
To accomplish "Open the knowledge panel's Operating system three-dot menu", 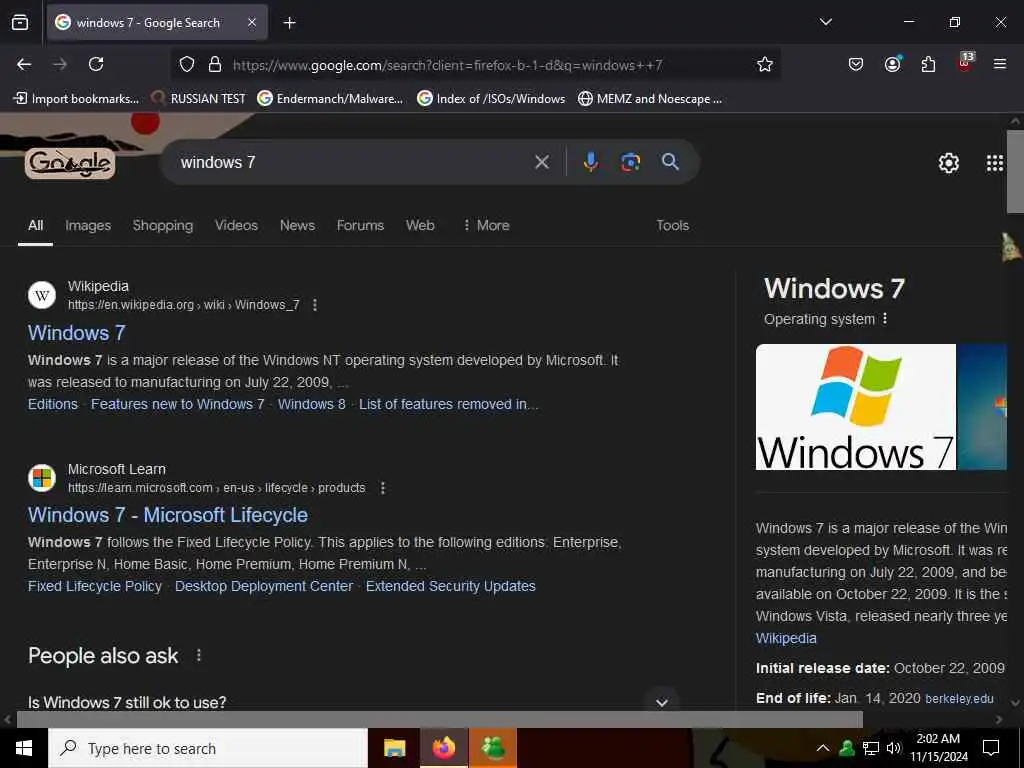I will tap(885, 319).
